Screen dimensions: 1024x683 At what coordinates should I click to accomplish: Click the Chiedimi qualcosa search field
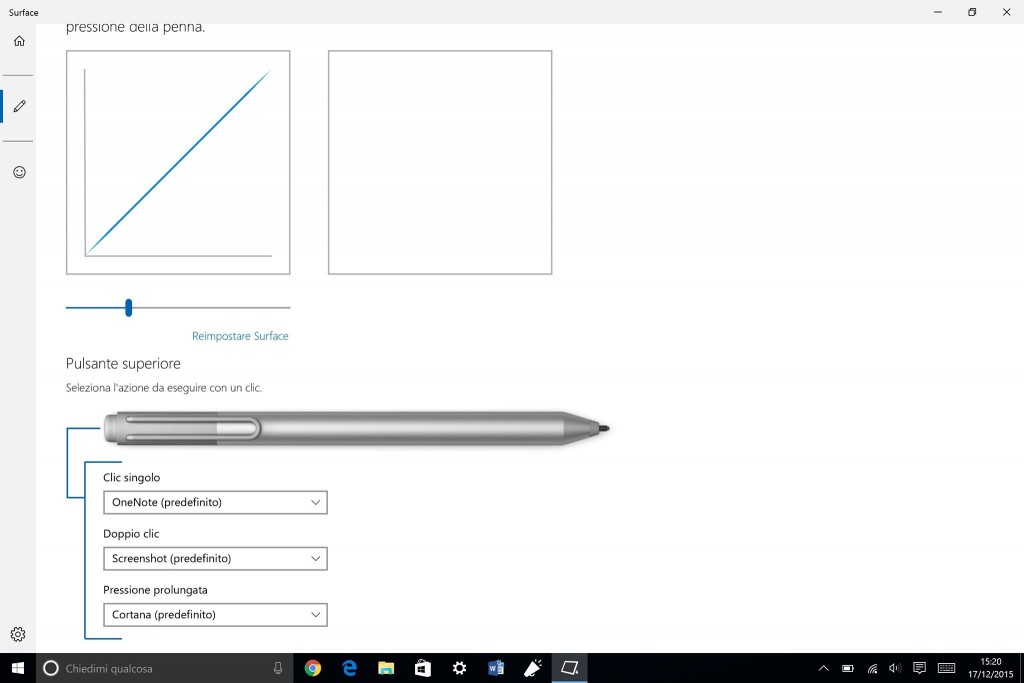coord(167,668)
